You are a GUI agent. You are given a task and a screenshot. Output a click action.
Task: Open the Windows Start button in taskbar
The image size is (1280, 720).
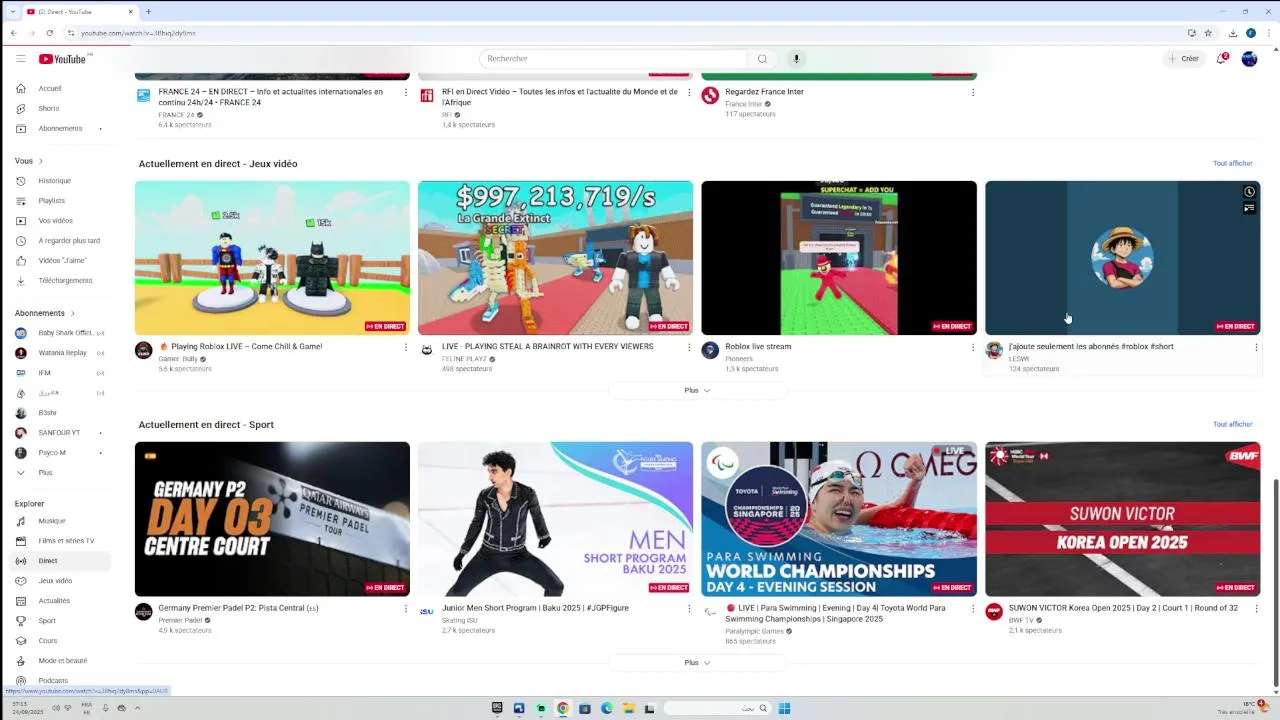click(x=784, y=708)
